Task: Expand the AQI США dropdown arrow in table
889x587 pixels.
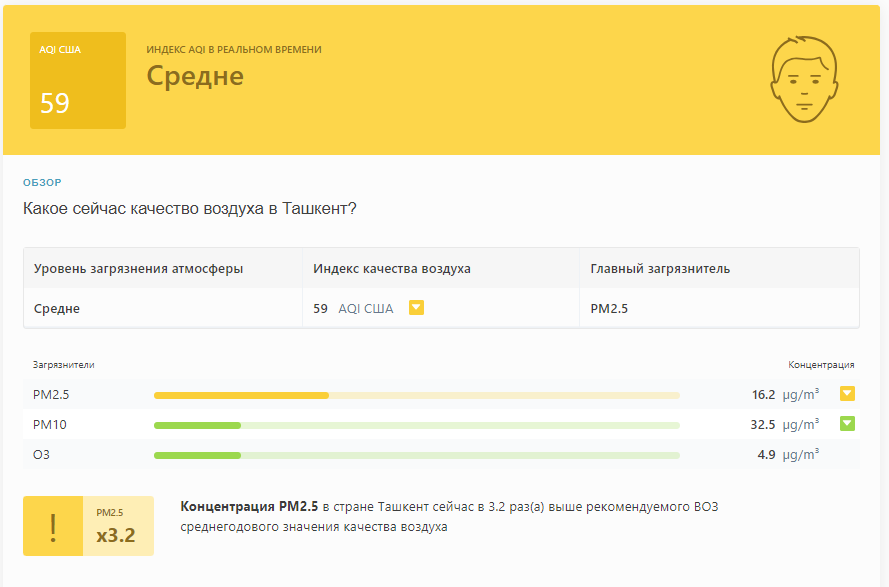Action: click(416, 307)
